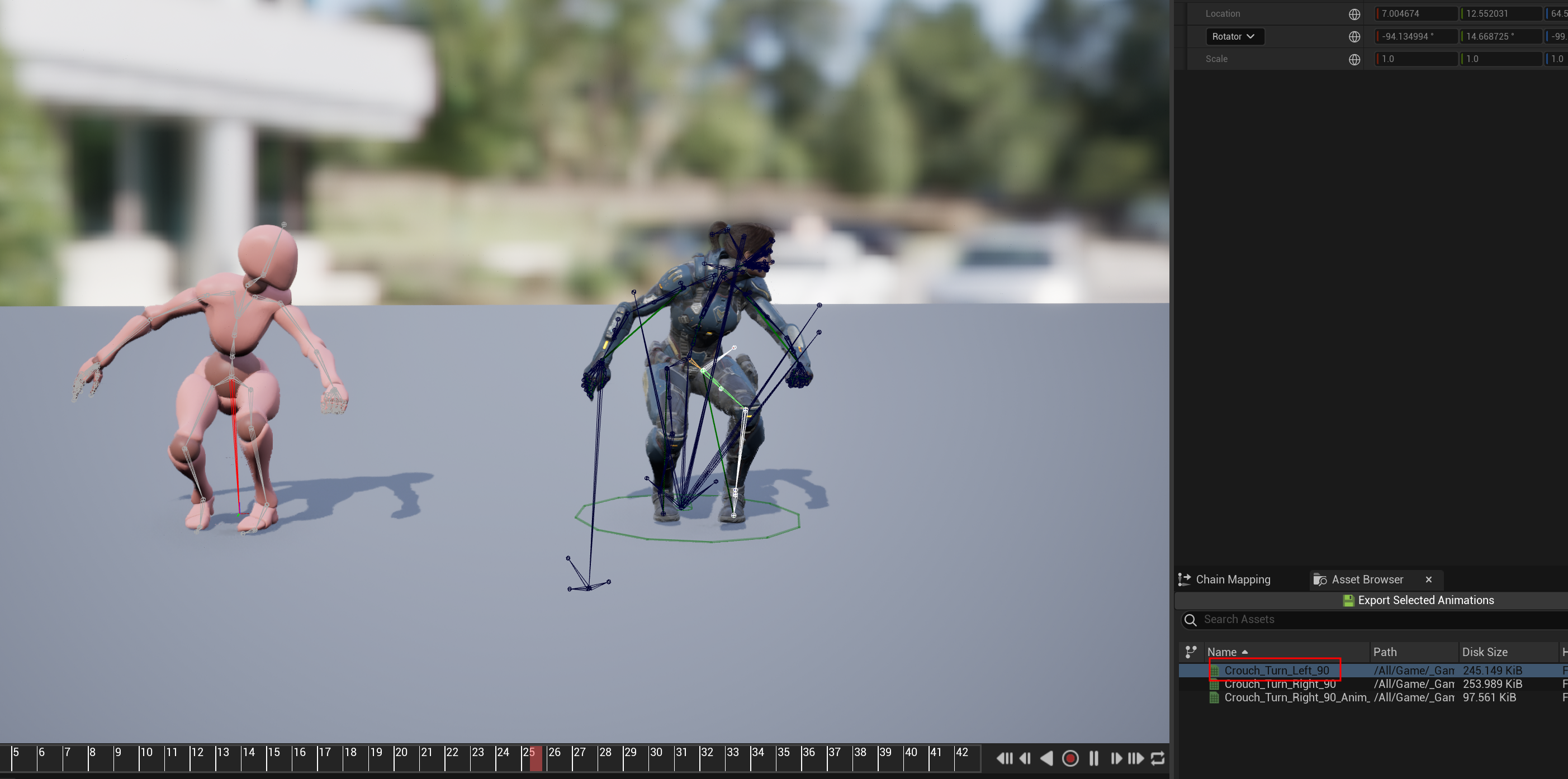Toggle animation loop mode
Image resolution: width=1568 pixels, height=779 pixels.
pos(1158,758)
